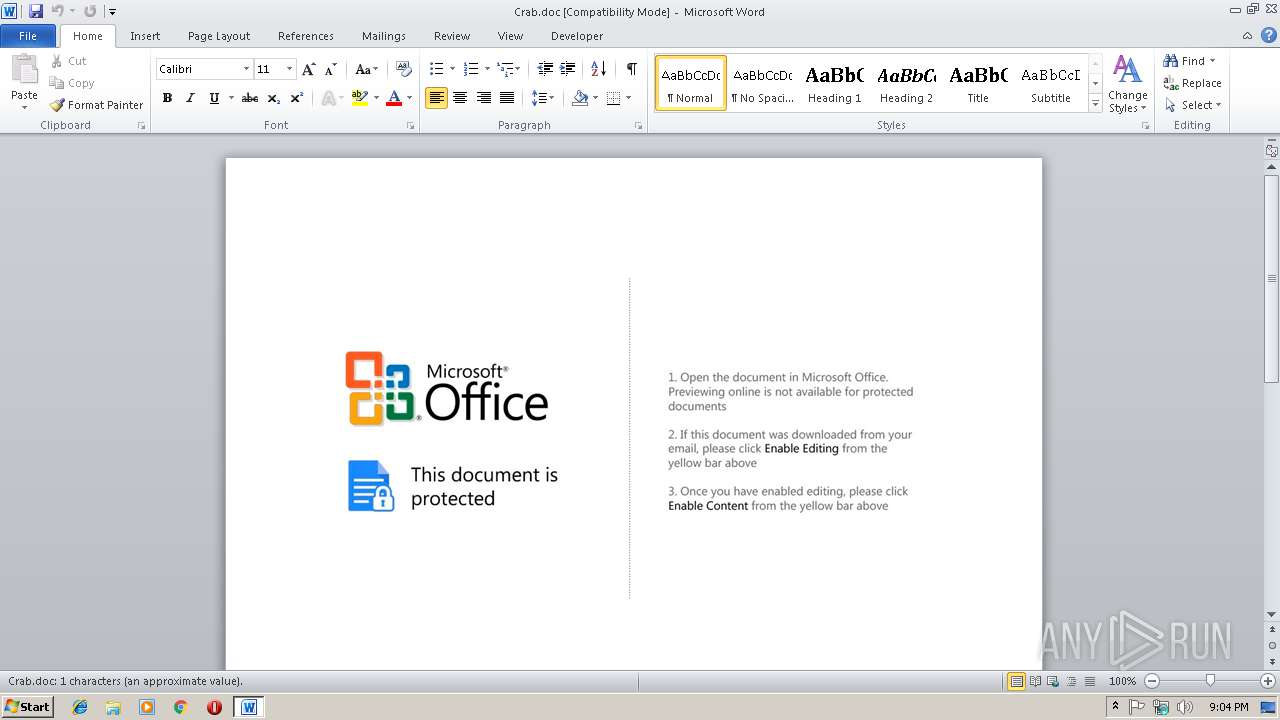Toggle Align Text Left
1280x720 pixels.
pyautogui.click(x=436, y=98)
